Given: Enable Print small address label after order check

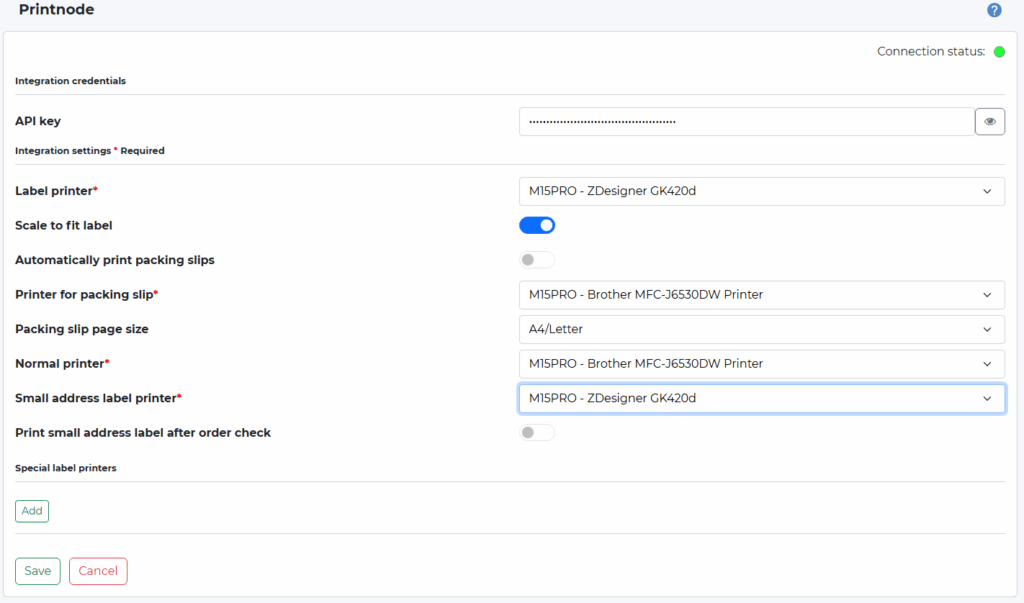Looking at the screenshot, I should tap(536, 431).
